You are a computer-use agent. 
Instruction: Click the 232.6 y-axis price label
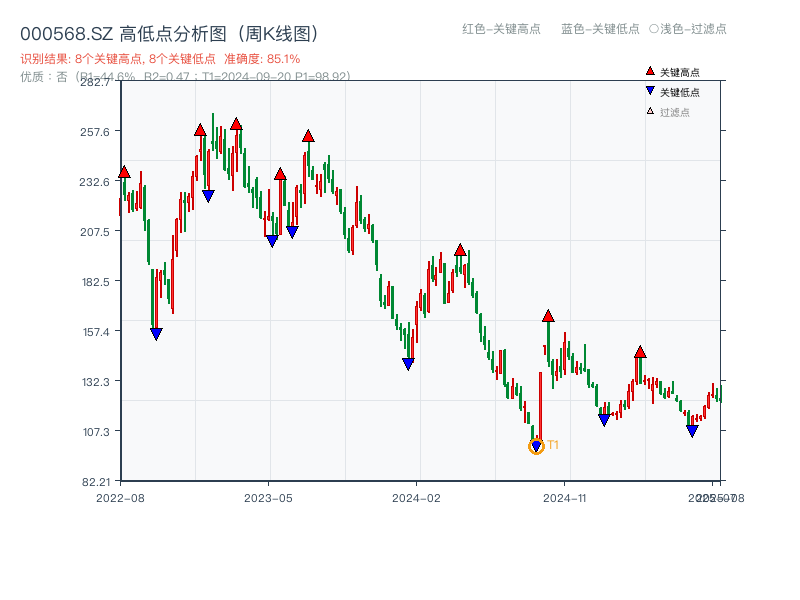[94, 182]
